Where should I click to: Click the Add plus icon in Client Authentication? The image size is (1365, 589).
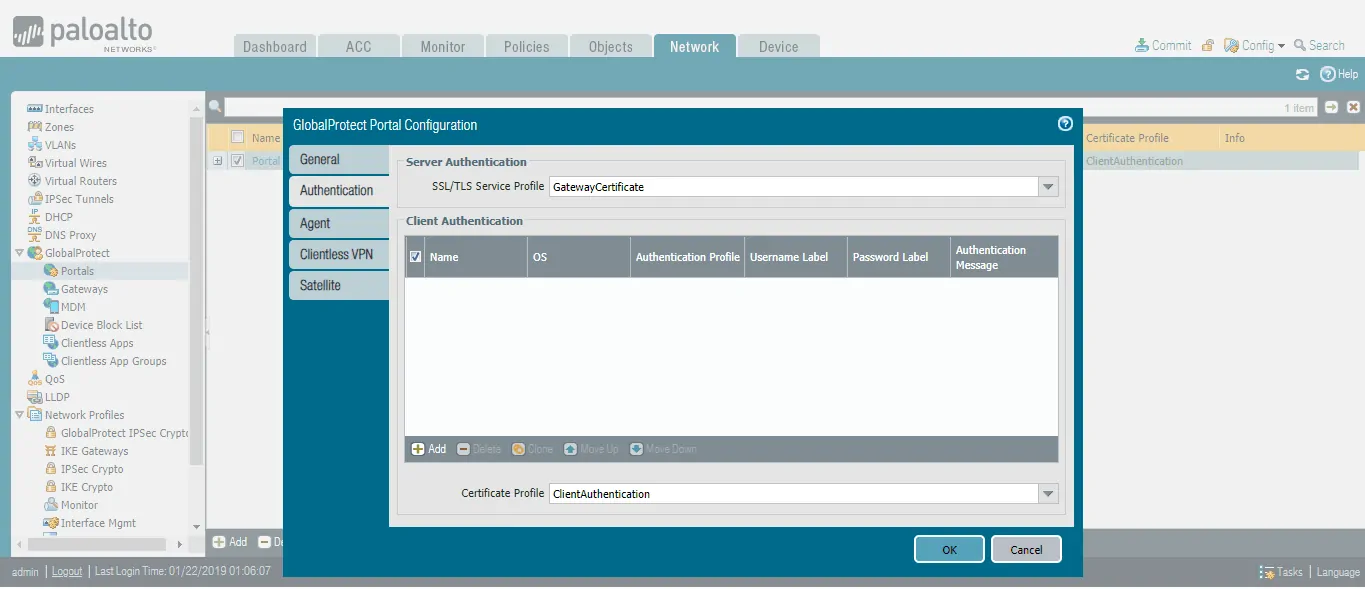click(417, 449)
